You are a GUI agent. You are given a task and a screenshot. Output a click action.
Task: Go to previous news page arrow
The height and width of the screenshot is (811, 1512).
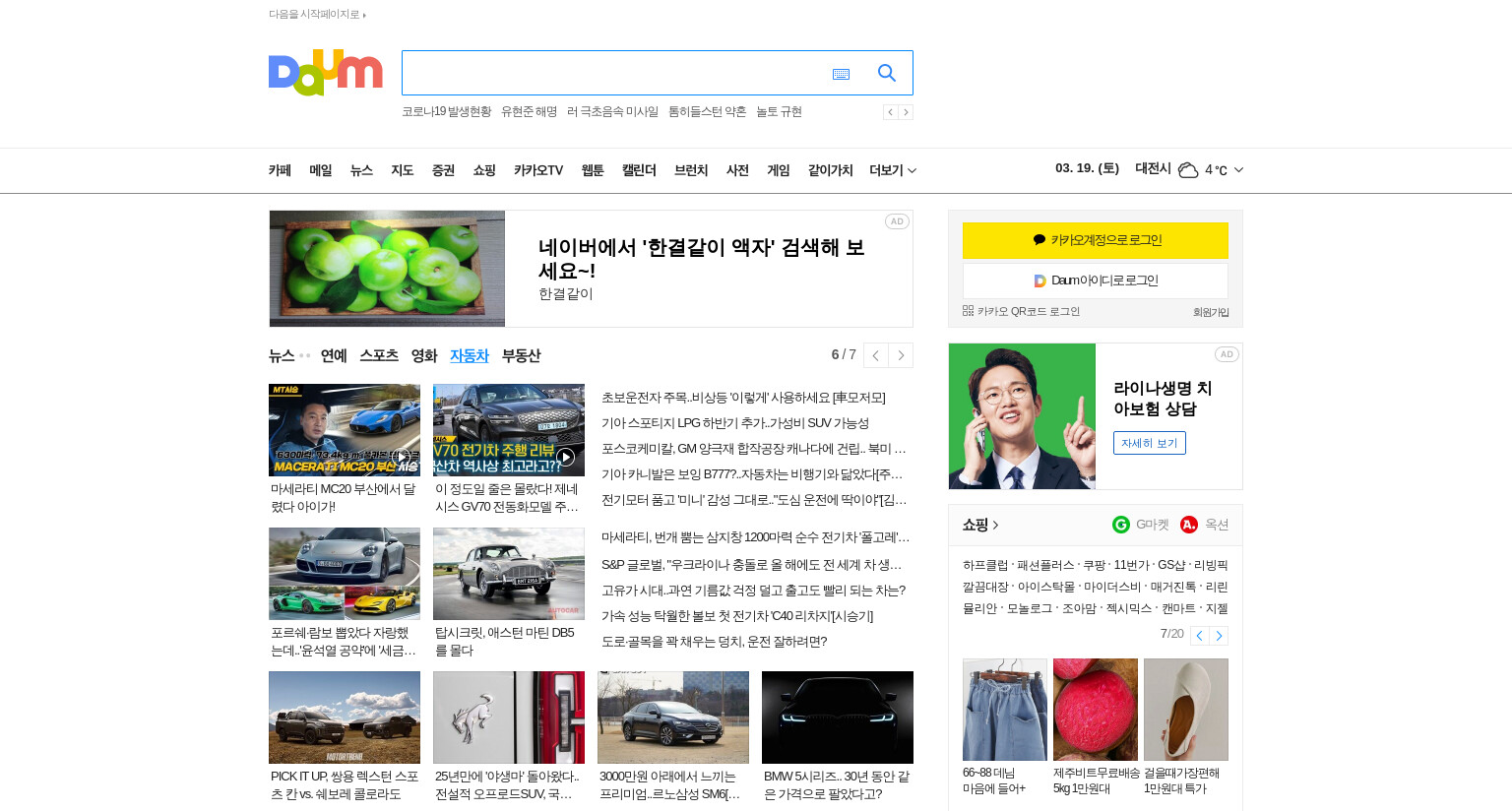click(875, 355)
